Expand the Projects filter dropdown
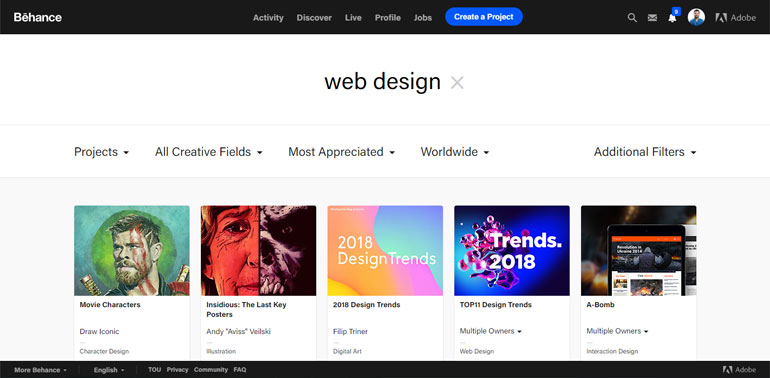Image resolution: width=770 pixels, height=378 pixels. tap(102, 152)
